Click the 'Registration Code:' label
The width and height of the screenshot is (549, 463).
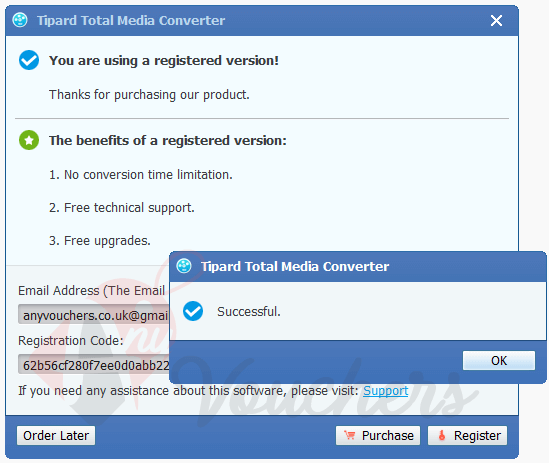(x=71, y=340)
